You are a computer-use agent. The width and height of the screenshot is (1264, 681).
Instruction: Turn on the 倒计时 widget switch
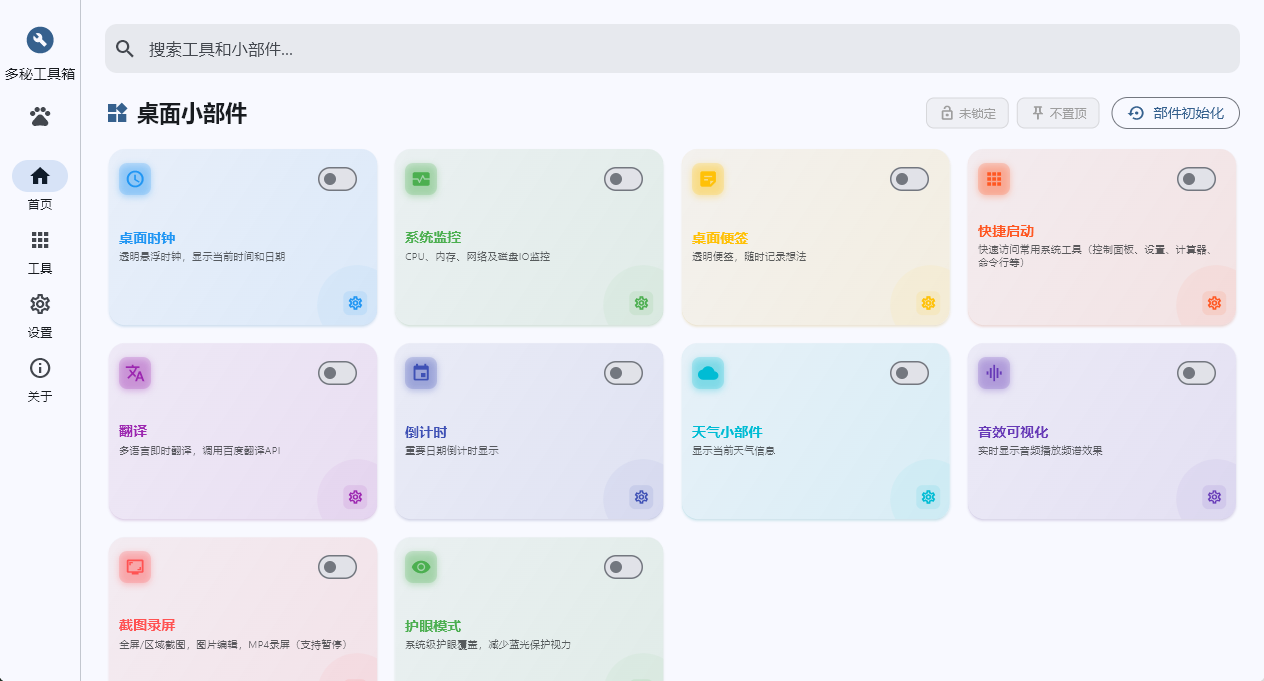624,373
